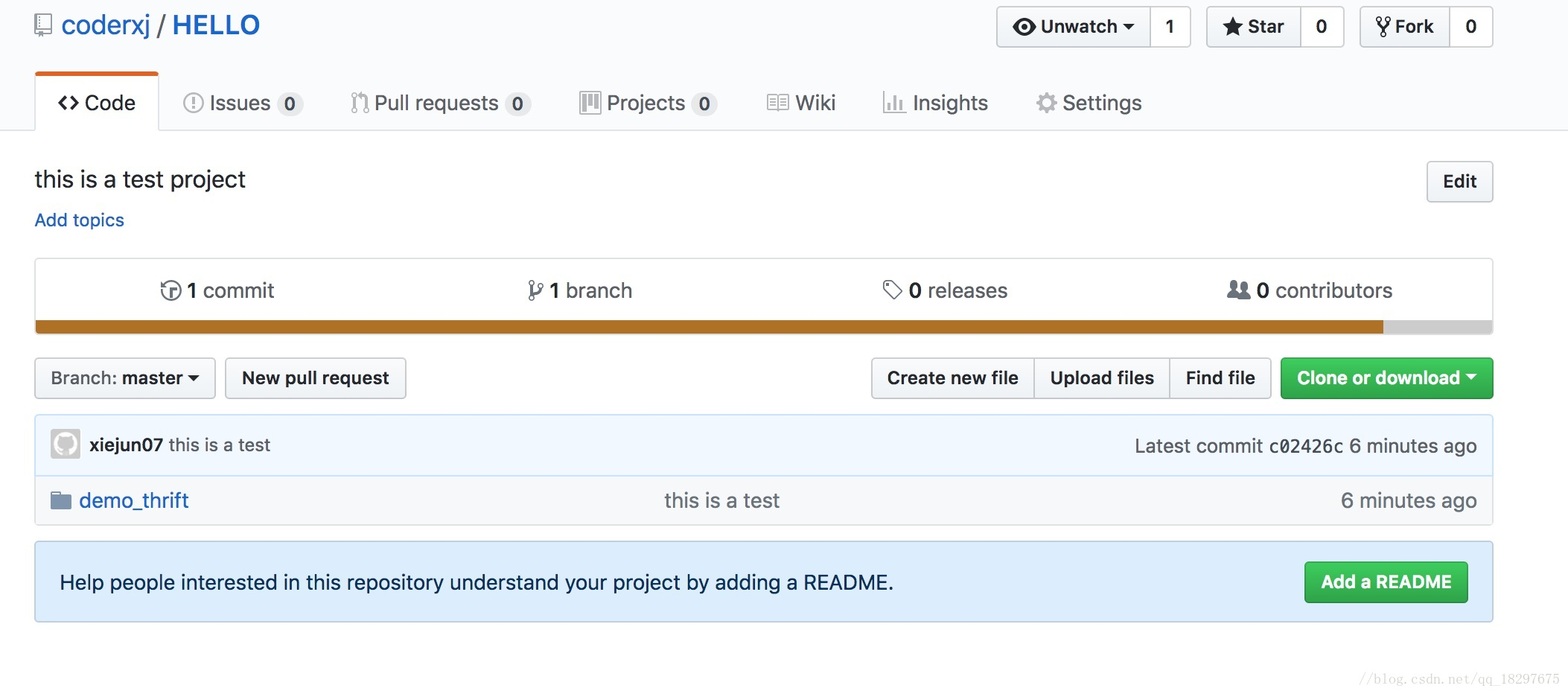Click the Add topics link
1568x694 pixels.
pyautogui.click(x=80, y=220)
